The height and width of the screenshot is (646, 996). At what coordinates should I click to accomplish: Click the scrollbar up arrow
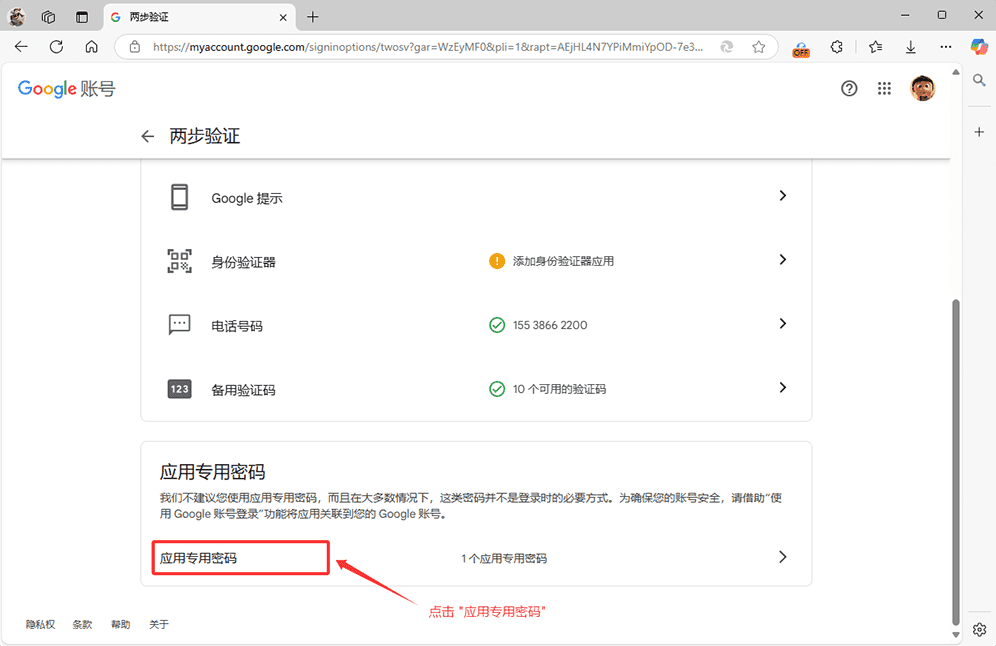click(955, 72)
